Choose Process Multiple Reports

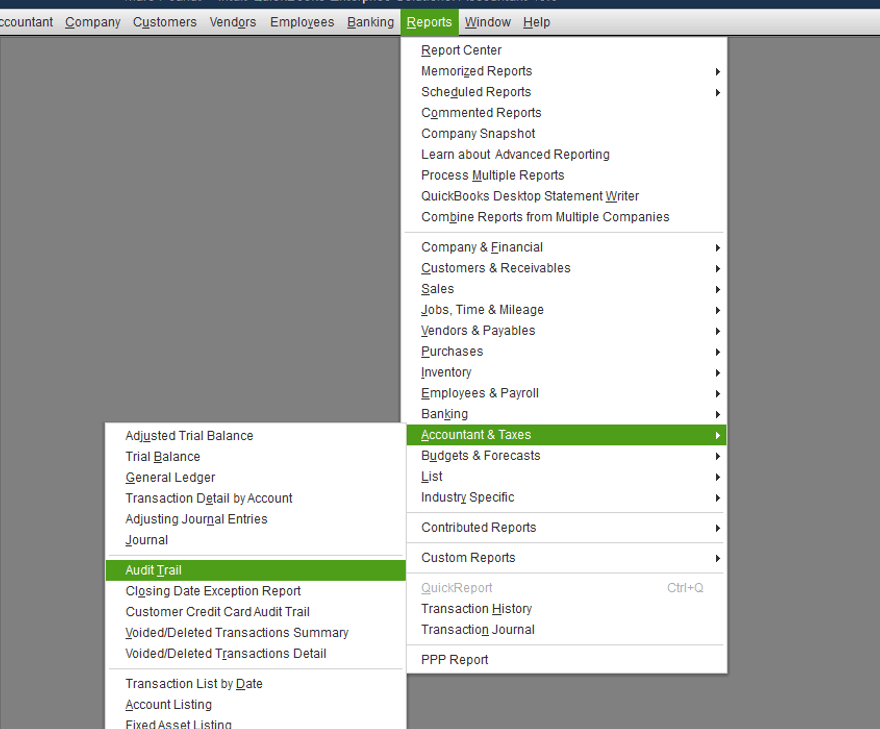point(566,175)
